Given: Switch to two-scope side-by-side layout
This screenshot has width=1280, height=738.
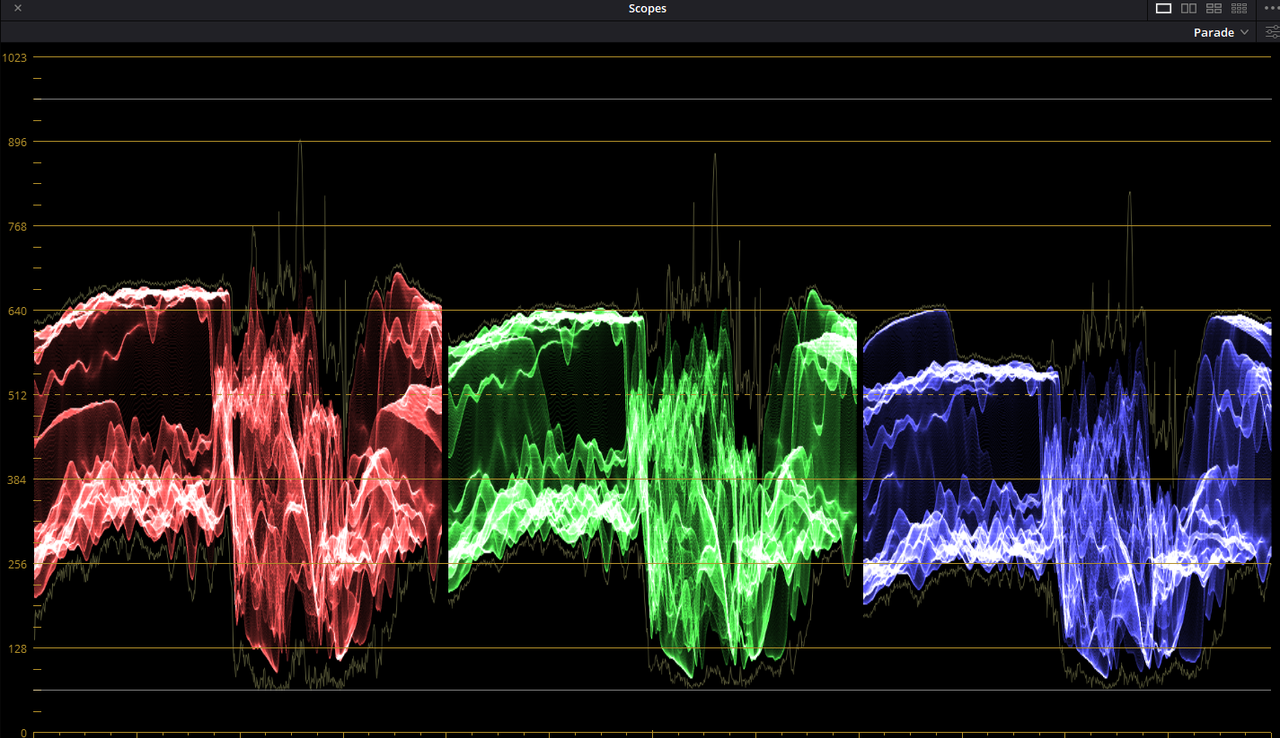Looking at the screenshot, I should click(1188, 8).
